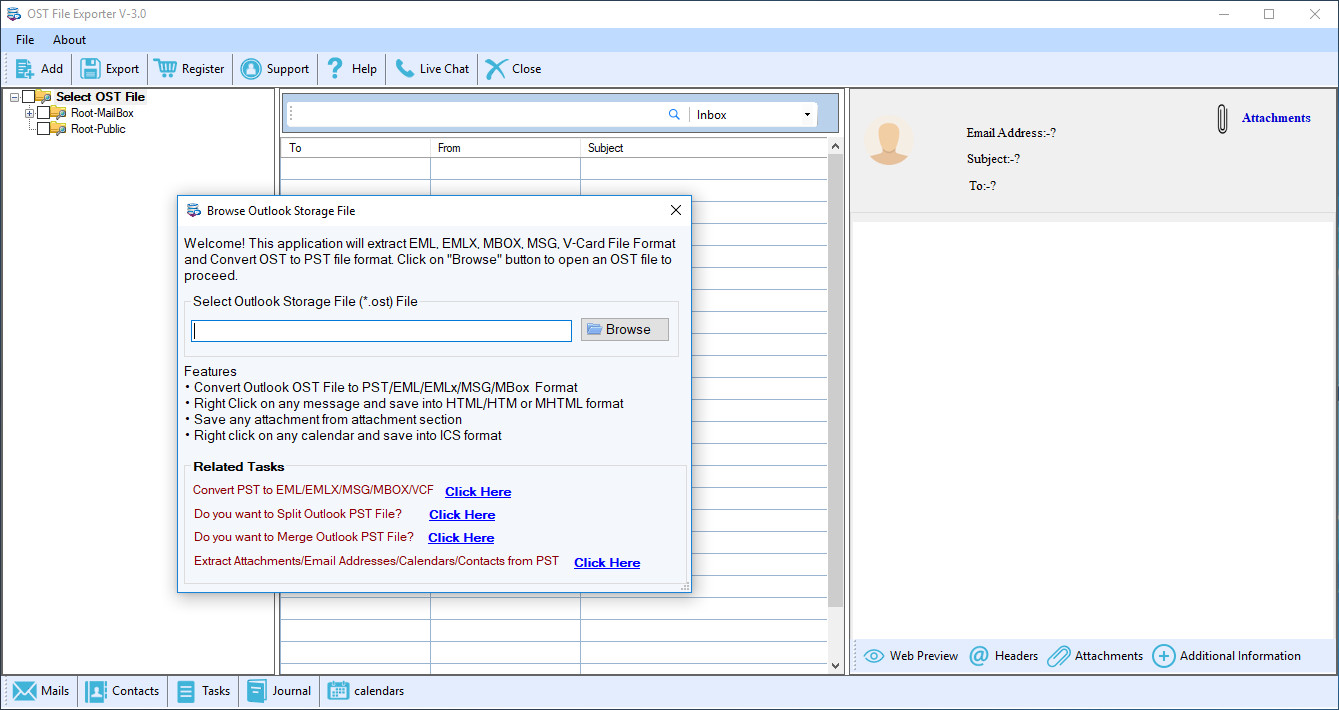Viewport: 1339px width, 710px height.
Task: Switch to the Tasks view
Action: coord(203,691)
